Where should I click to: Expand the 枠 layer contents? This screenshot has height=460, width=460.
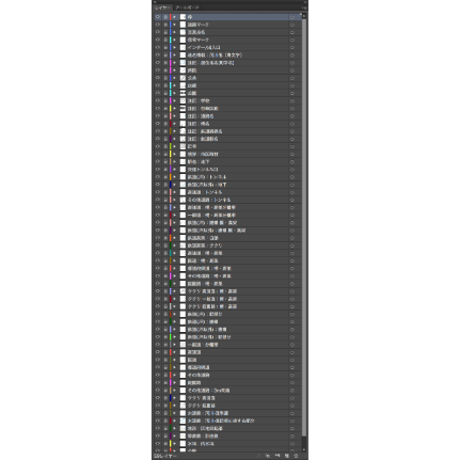(x=175, y=17)
